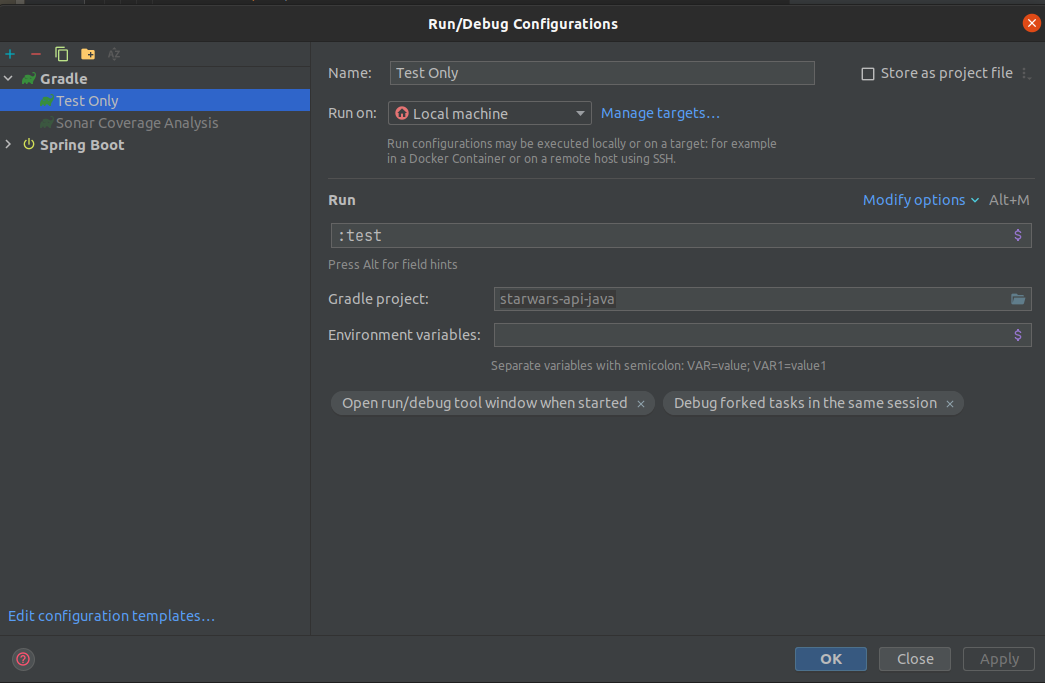Enable Store as project file checkbox
Image resolution: width=1045 pixels, height=683 pixels.
point(868,73)
